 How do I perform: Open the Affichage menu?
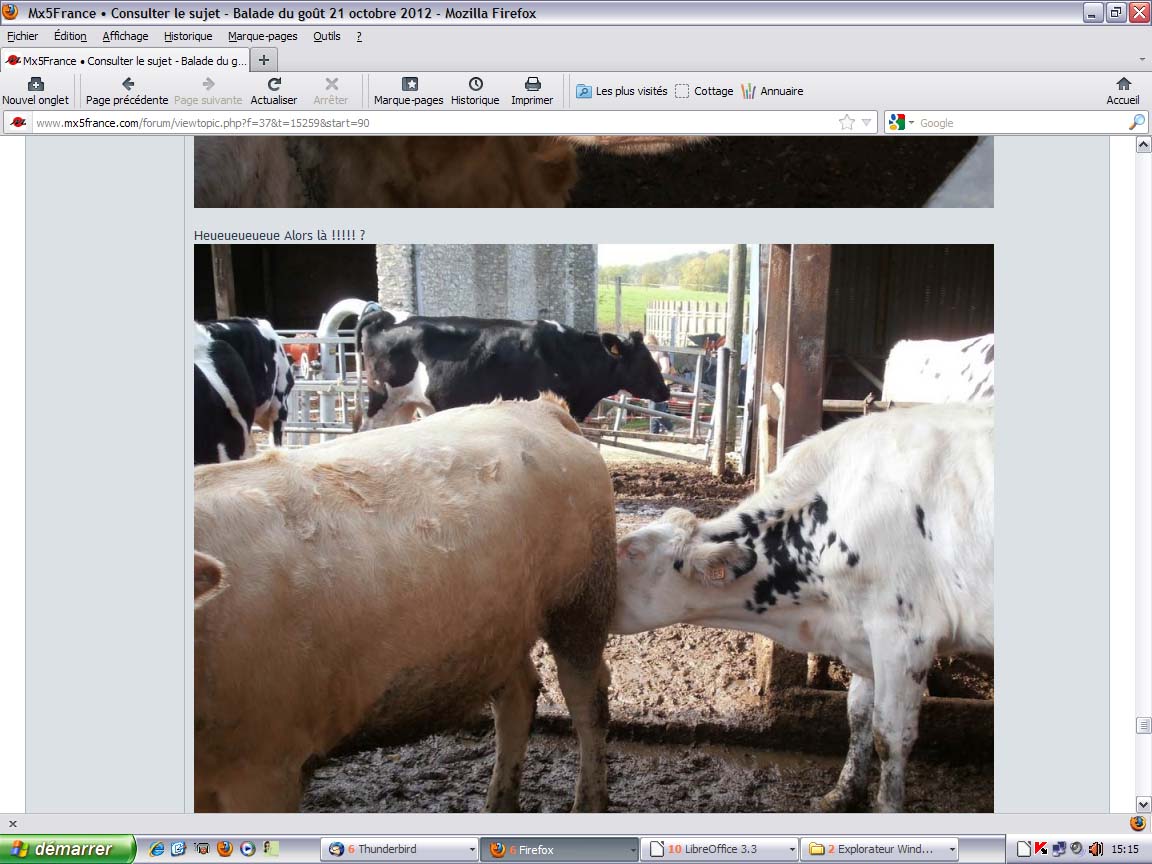click(125, 36)
